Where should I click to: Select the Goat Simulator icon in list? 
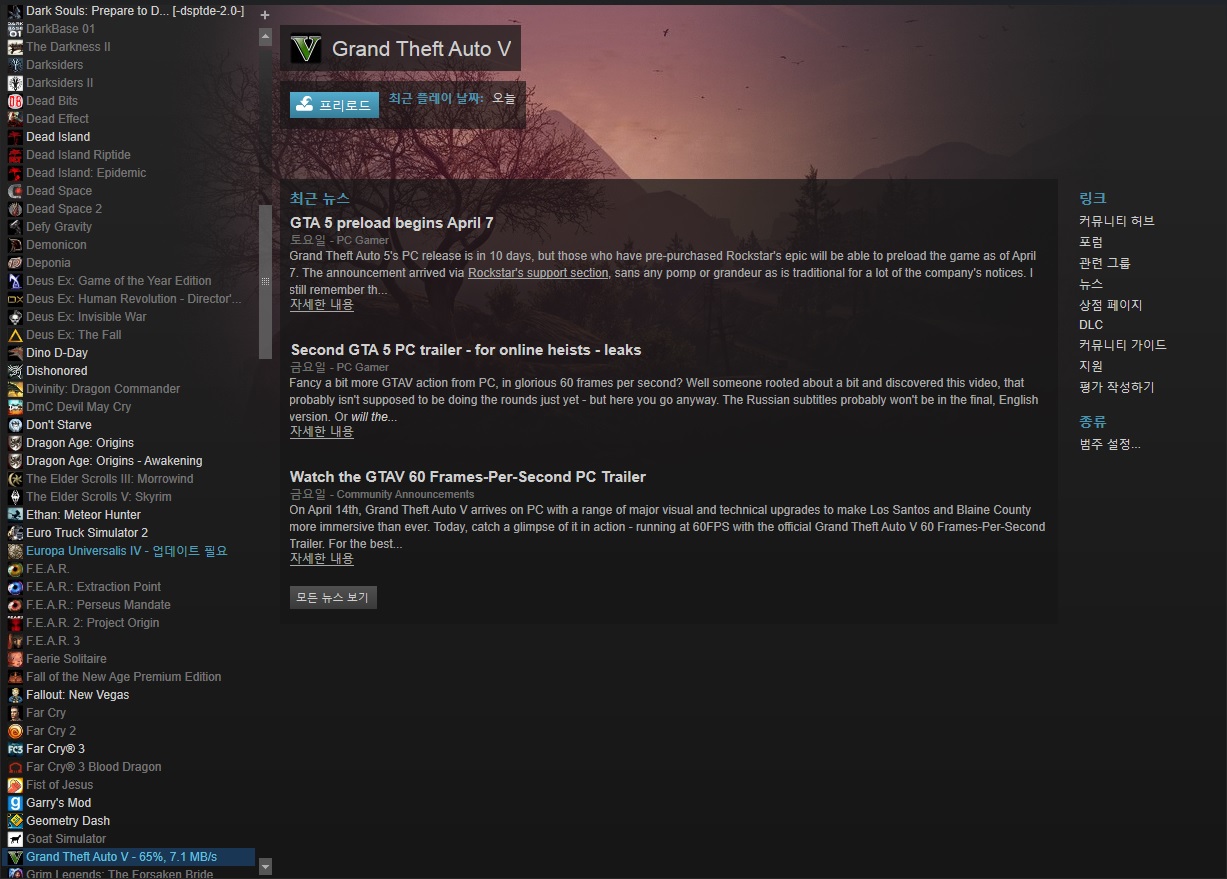(x=15, y=839)
